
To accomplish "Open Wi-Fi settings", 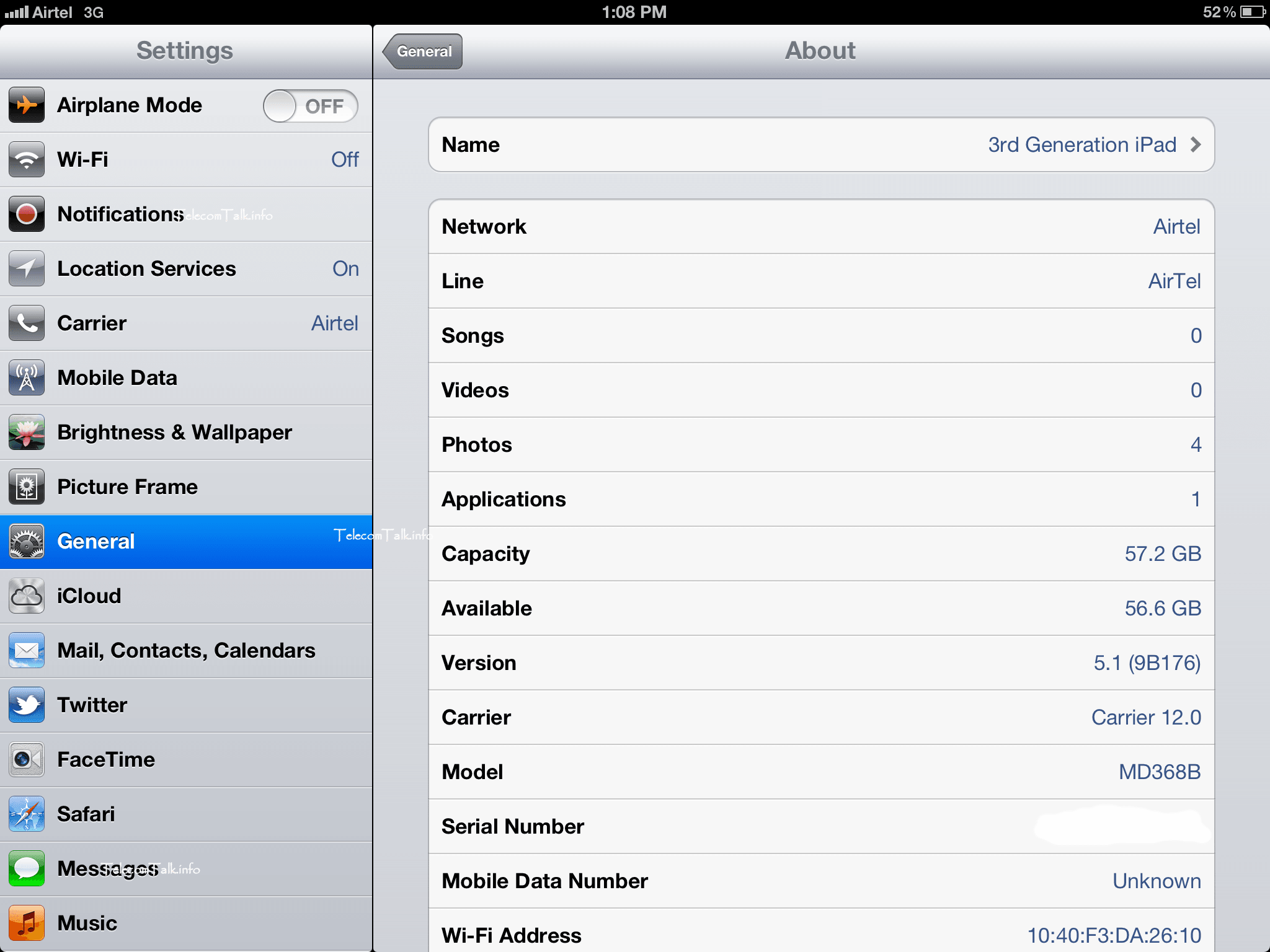I will [x=186, y=159].
